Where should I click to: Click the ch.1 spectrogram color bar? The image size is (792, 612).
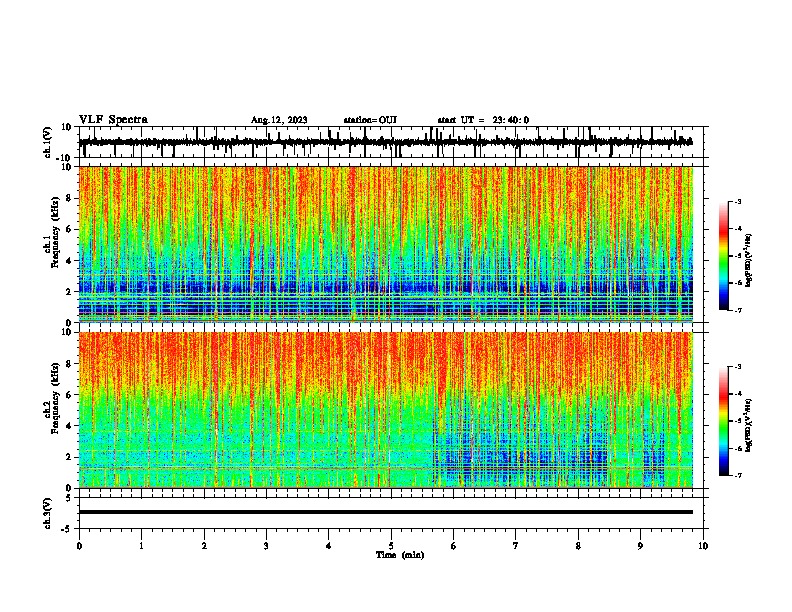pyautogui.click(x=724, y=256)
